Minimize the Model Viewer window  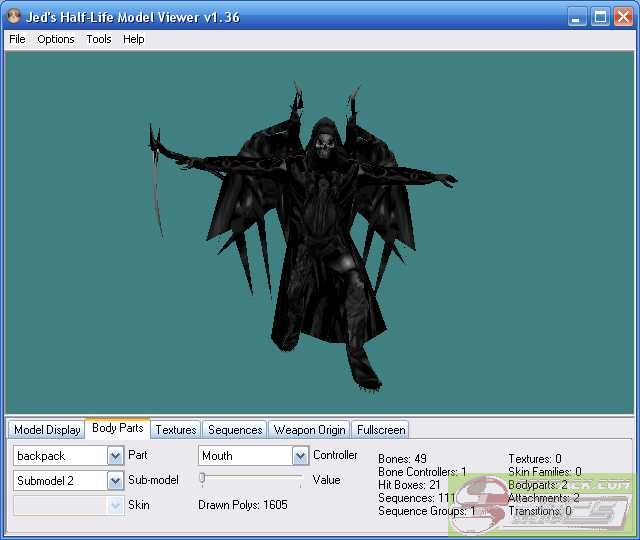(x=576, y=17)
